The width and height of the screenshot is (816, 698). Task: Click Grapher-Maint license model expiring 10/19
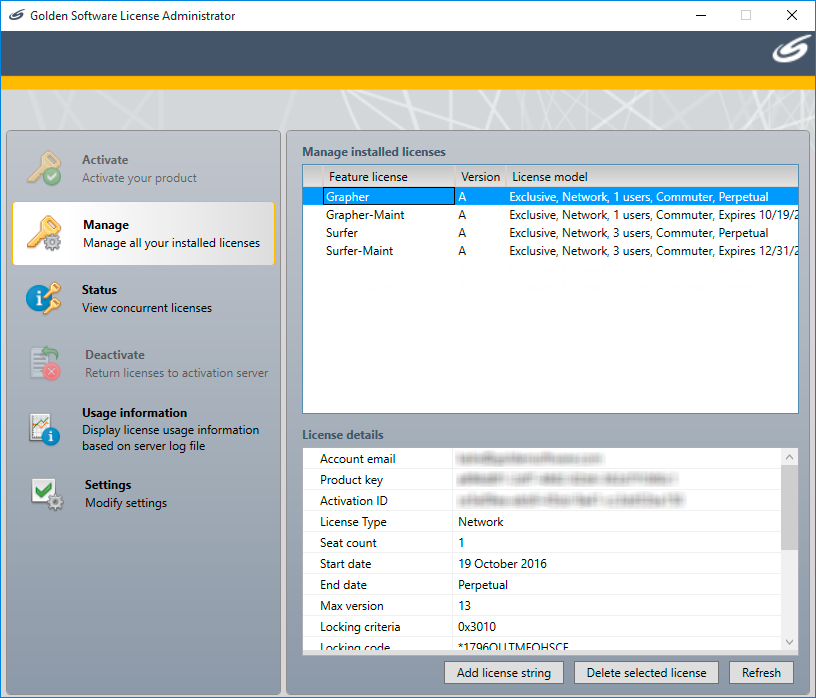tap(653, 215)
